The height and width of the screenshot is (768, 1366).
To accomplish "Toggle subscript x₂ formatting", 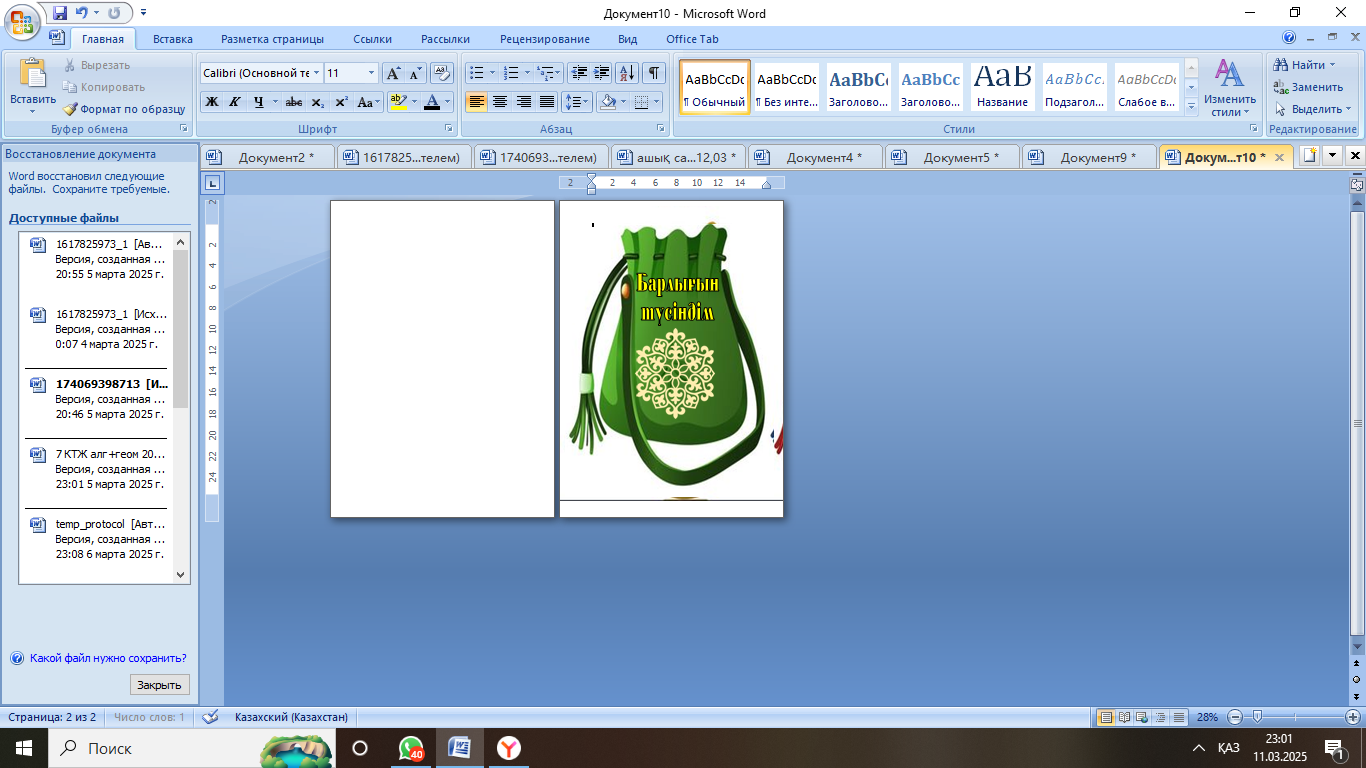I will tap(317, 102).
